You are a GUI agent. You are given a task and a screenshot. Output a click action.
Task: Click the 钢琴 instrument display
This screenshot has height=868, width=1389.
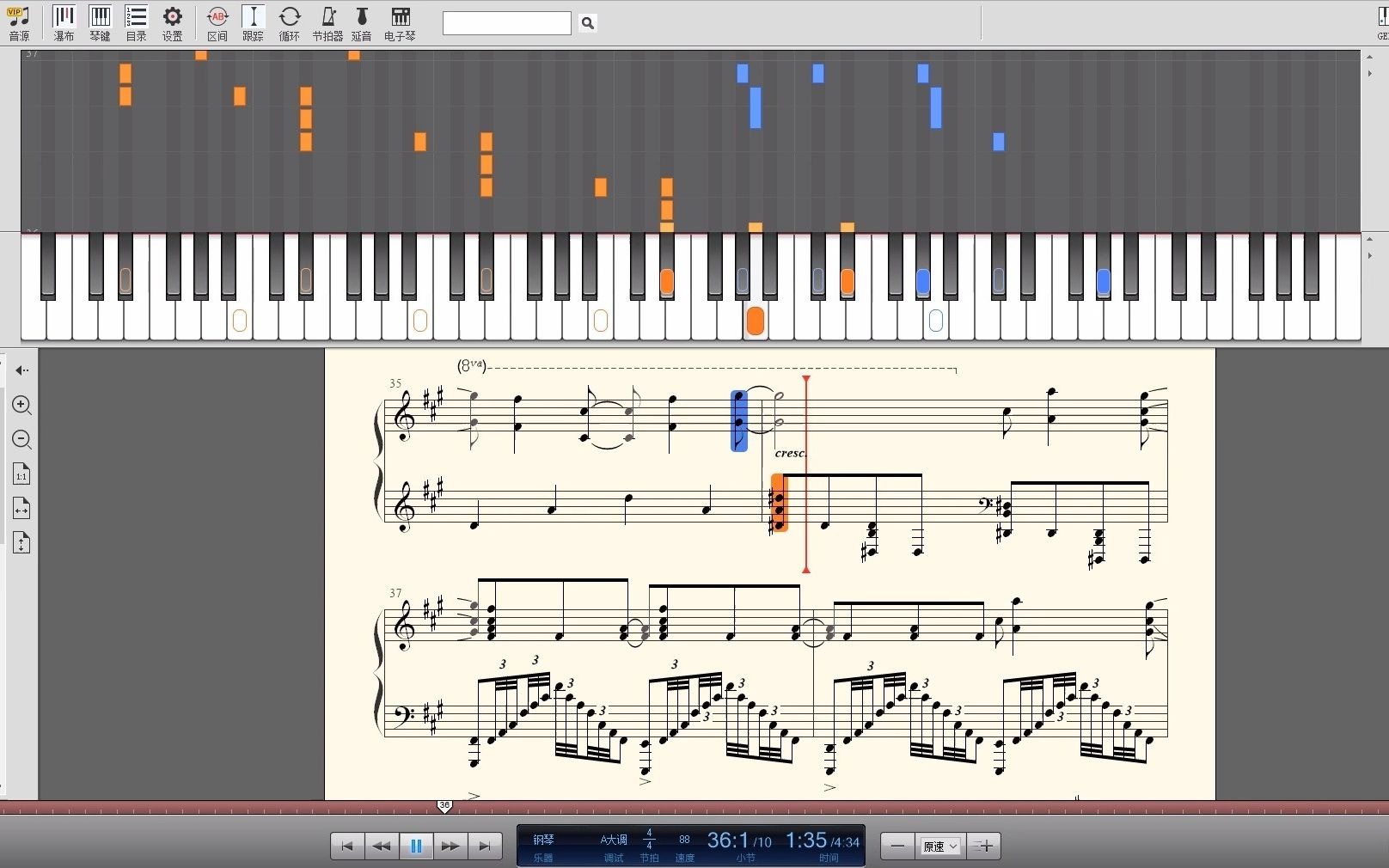(543, 840)
